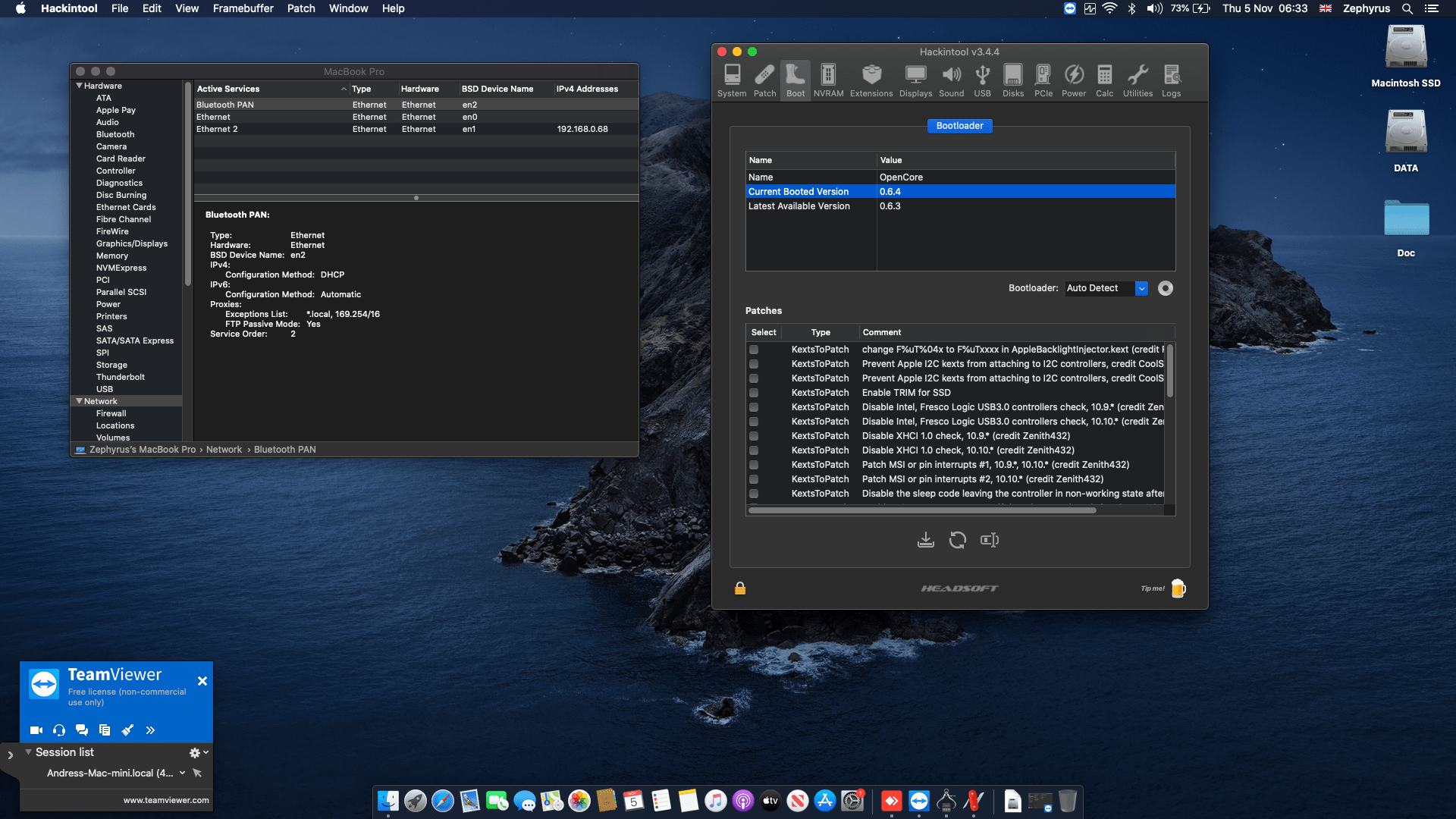Click the sidebar scrollbar in MacBook Pro window
The height and width of the screenshot is (819, 1456).
tap(187, 184)
